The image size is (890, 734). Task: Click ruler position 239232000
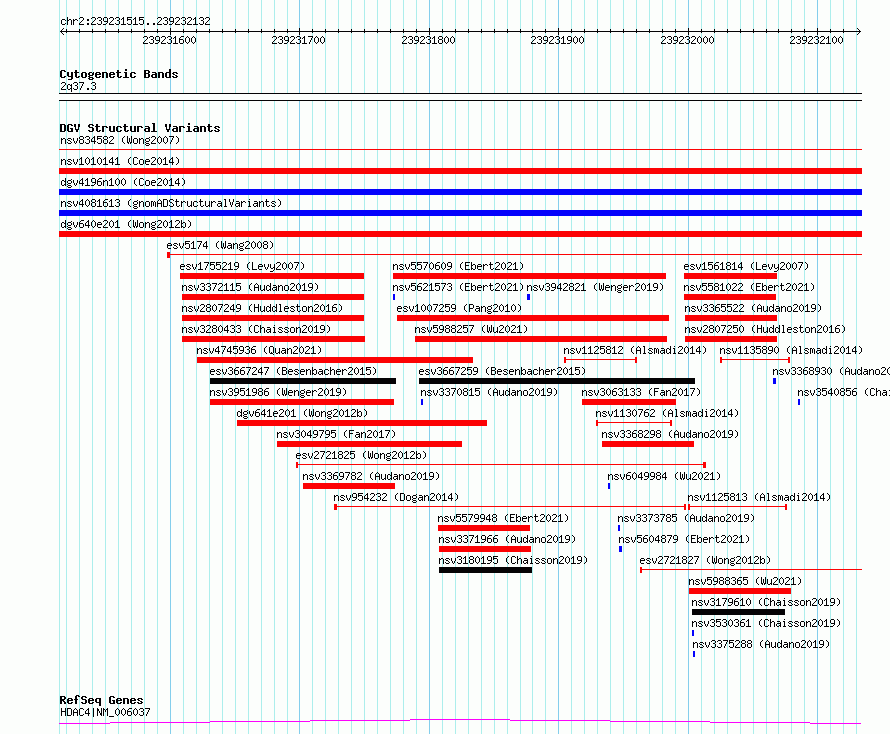tap(687, 40)
